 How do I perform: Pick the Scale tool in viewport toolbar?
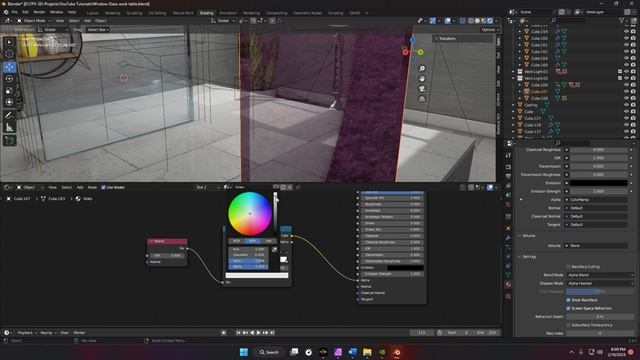coord(9,91)
